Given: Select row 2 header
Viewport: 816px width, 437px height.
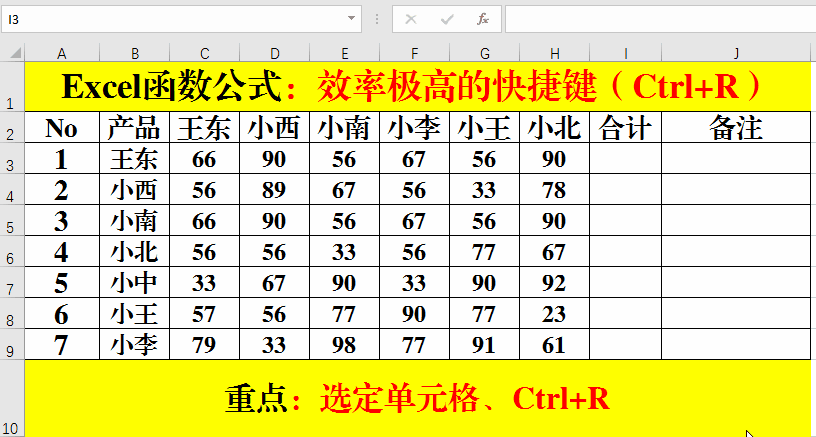Looking at the screenshot, I should click(12, 127).
